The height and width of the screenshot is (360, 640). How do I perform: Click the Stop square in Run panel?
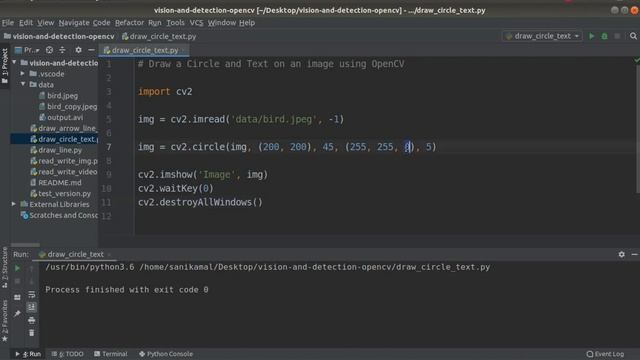tap(17, 281)
